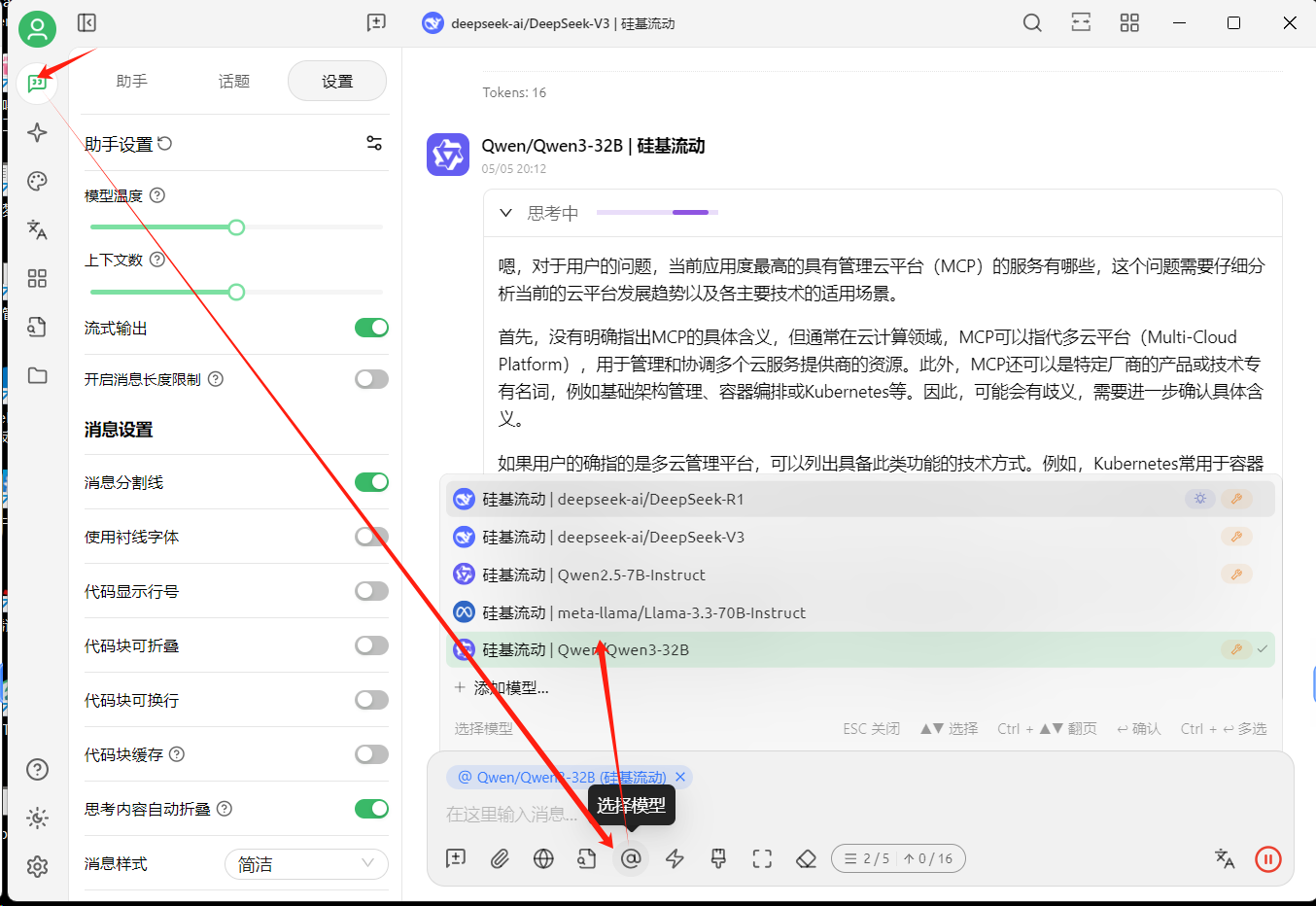This screenshot has width=1316, height=906.
Task: Toggle the 流式输出 switch
Action: tap(371, 328)
